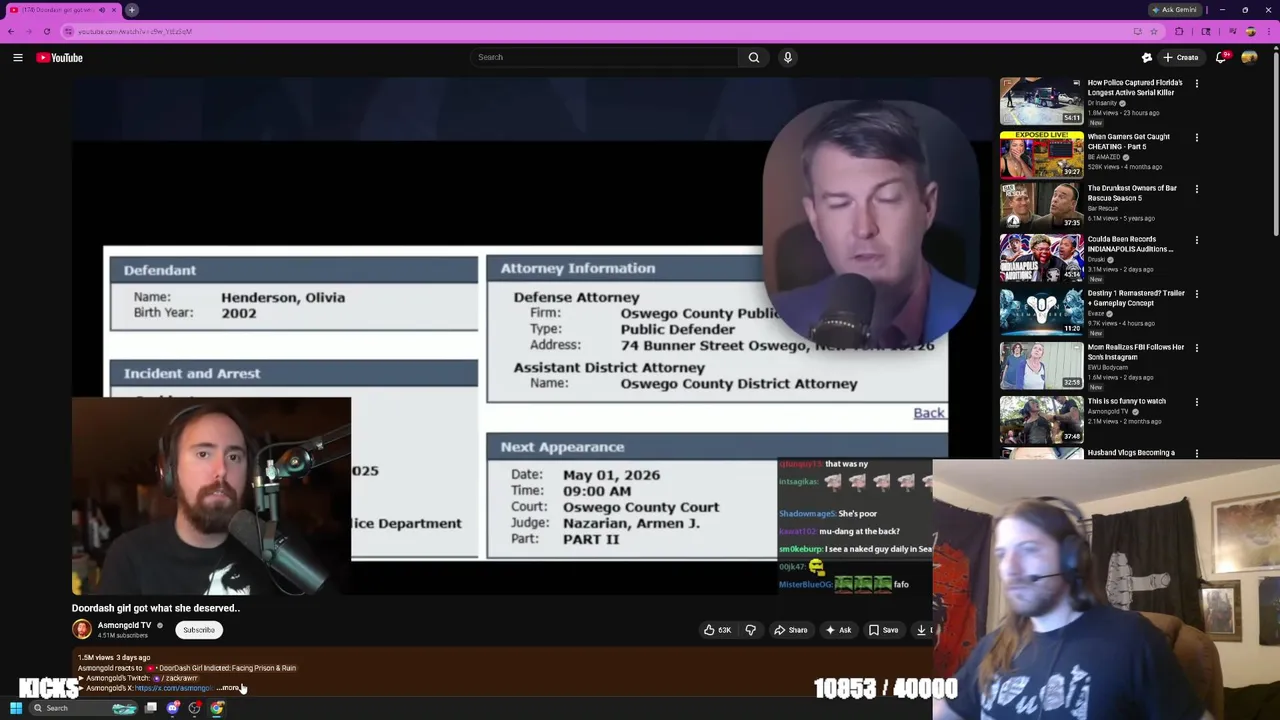Open options for Florida's Serial Killer video

click(1197, 84)
